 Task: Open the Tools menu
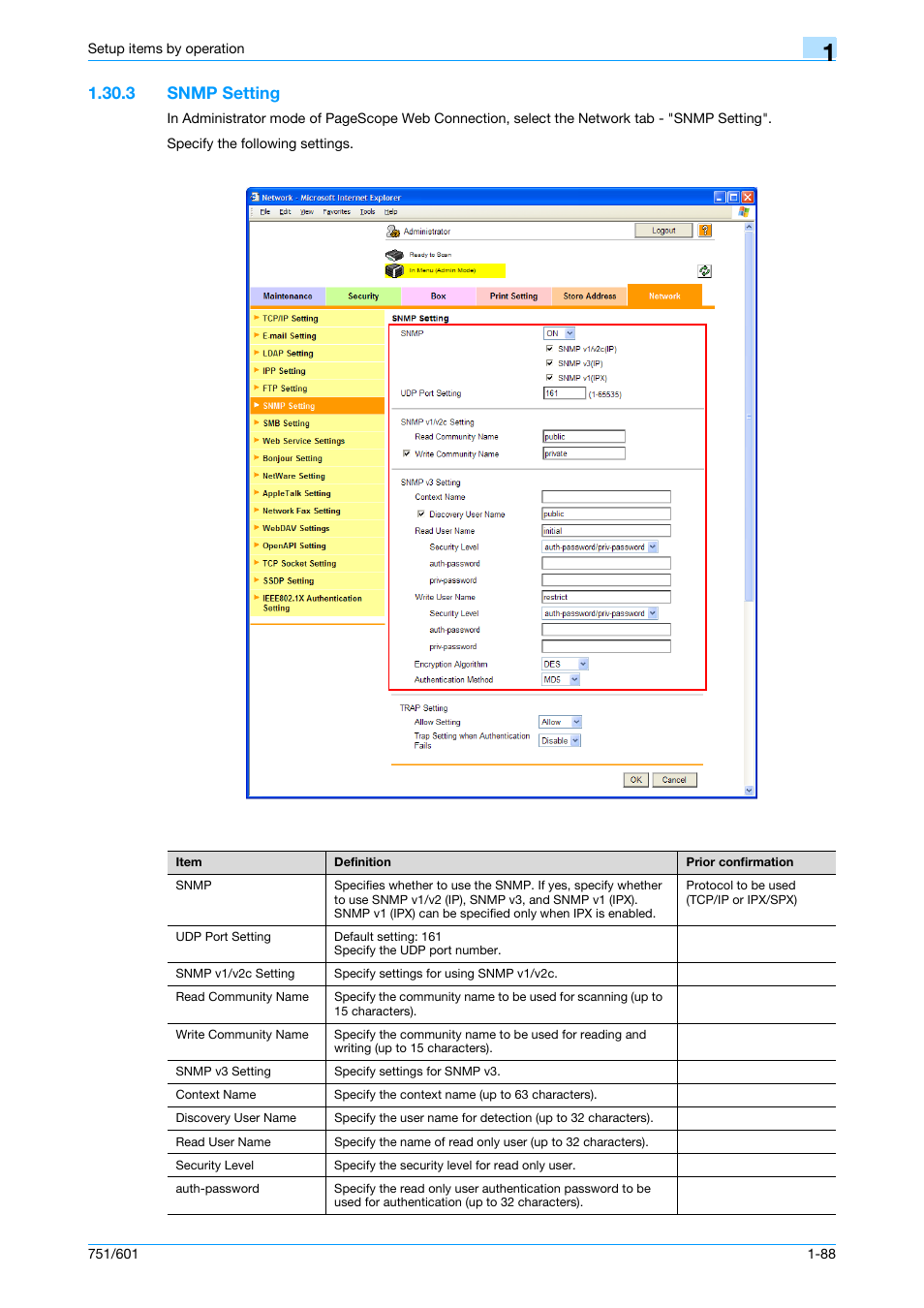(367, 211)
